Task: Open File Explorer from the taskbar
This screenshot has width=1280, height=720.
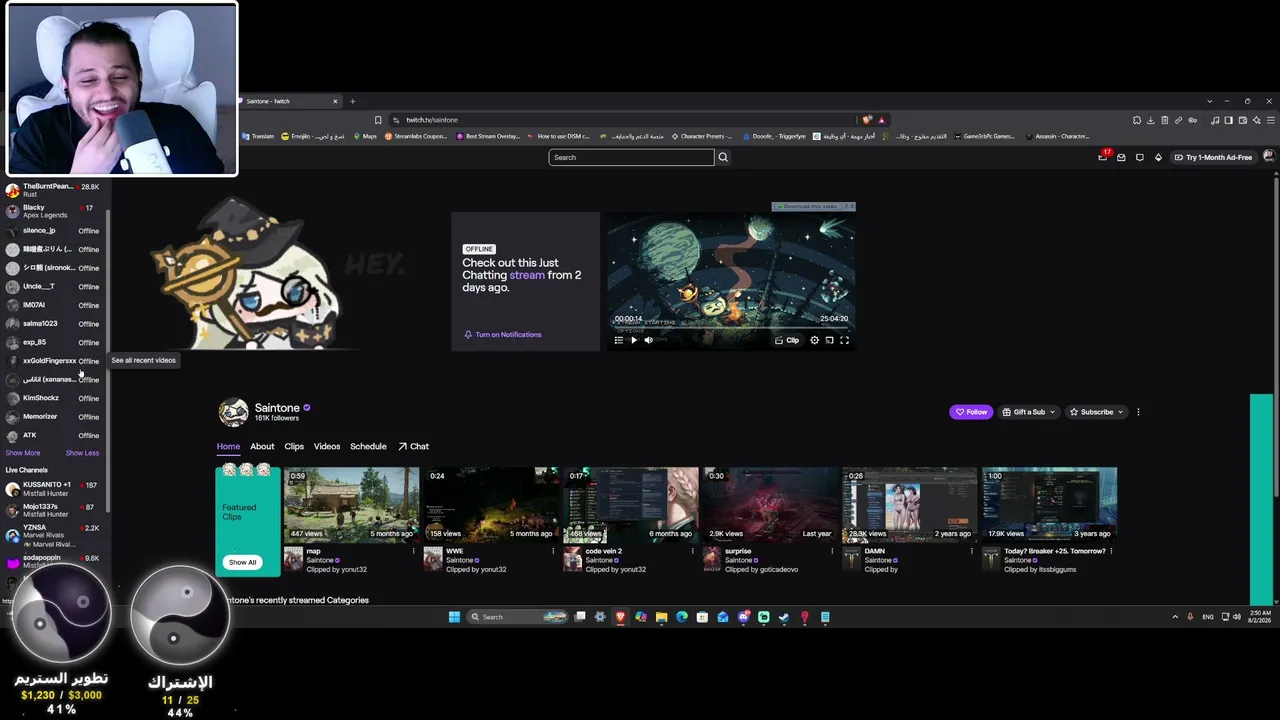Action: pyautogui.click(x=661, y=617)
